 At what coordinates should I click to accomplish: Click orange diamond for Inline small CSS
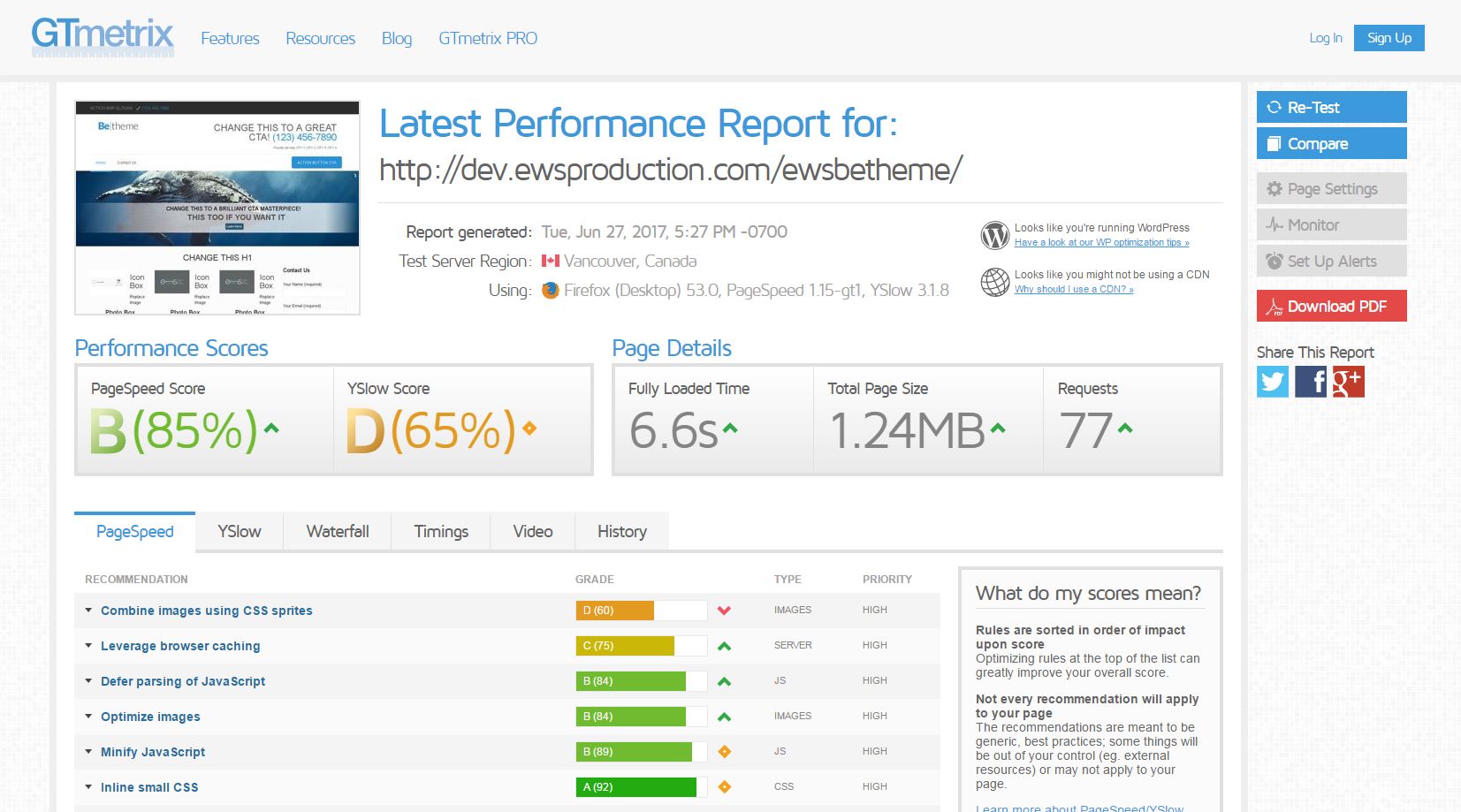point(725,787)
